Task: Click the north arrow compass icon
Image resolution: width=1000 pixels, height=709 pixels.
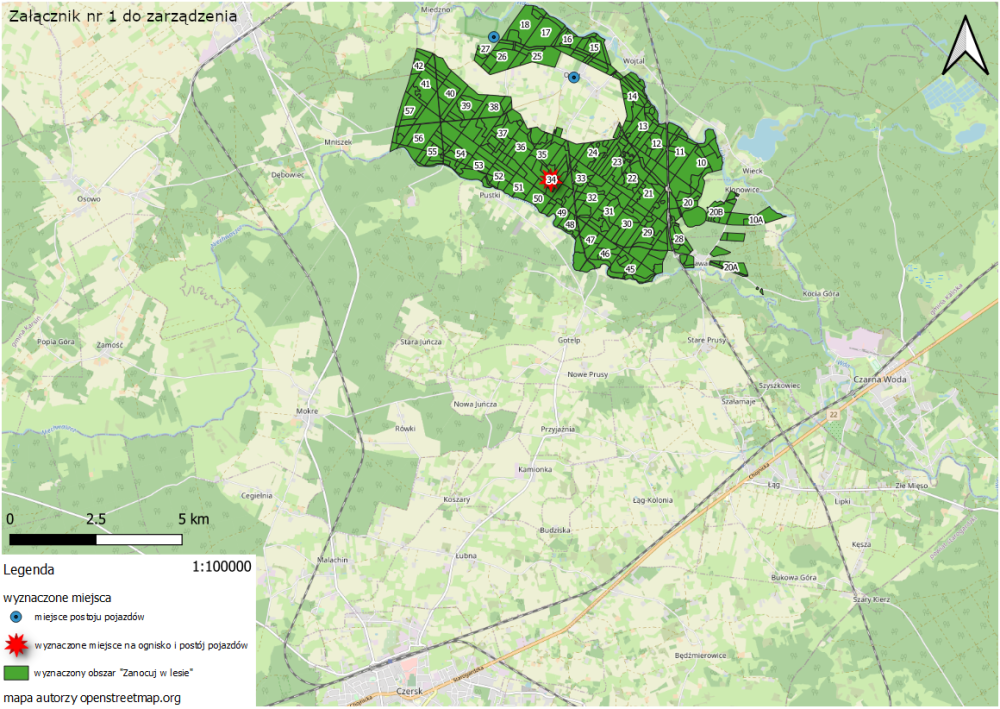Action: pos(967,46)
